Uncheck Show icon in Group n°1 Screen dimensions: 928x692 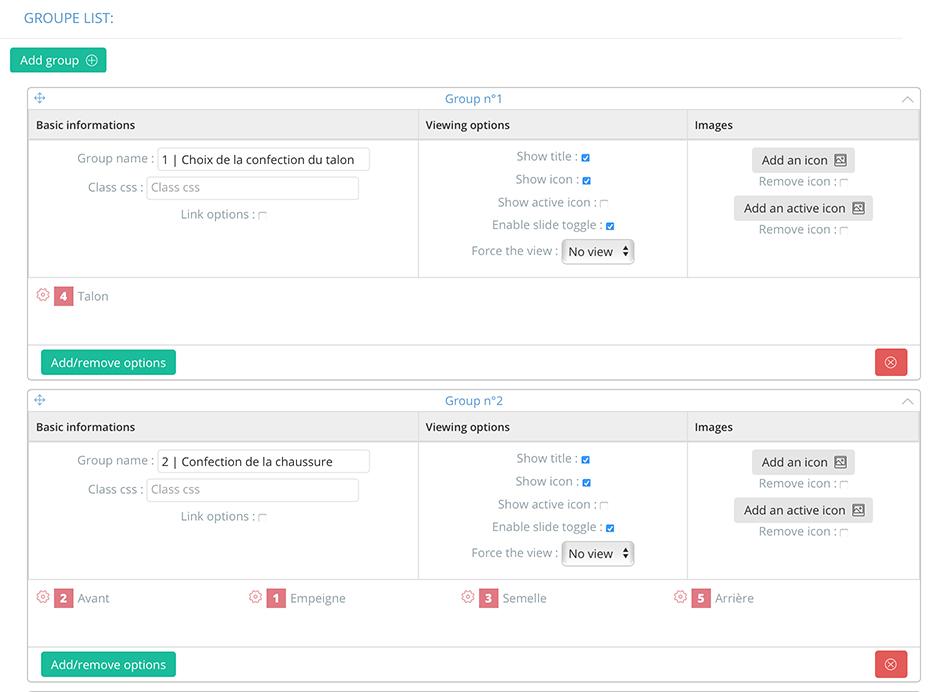point(587,181)
